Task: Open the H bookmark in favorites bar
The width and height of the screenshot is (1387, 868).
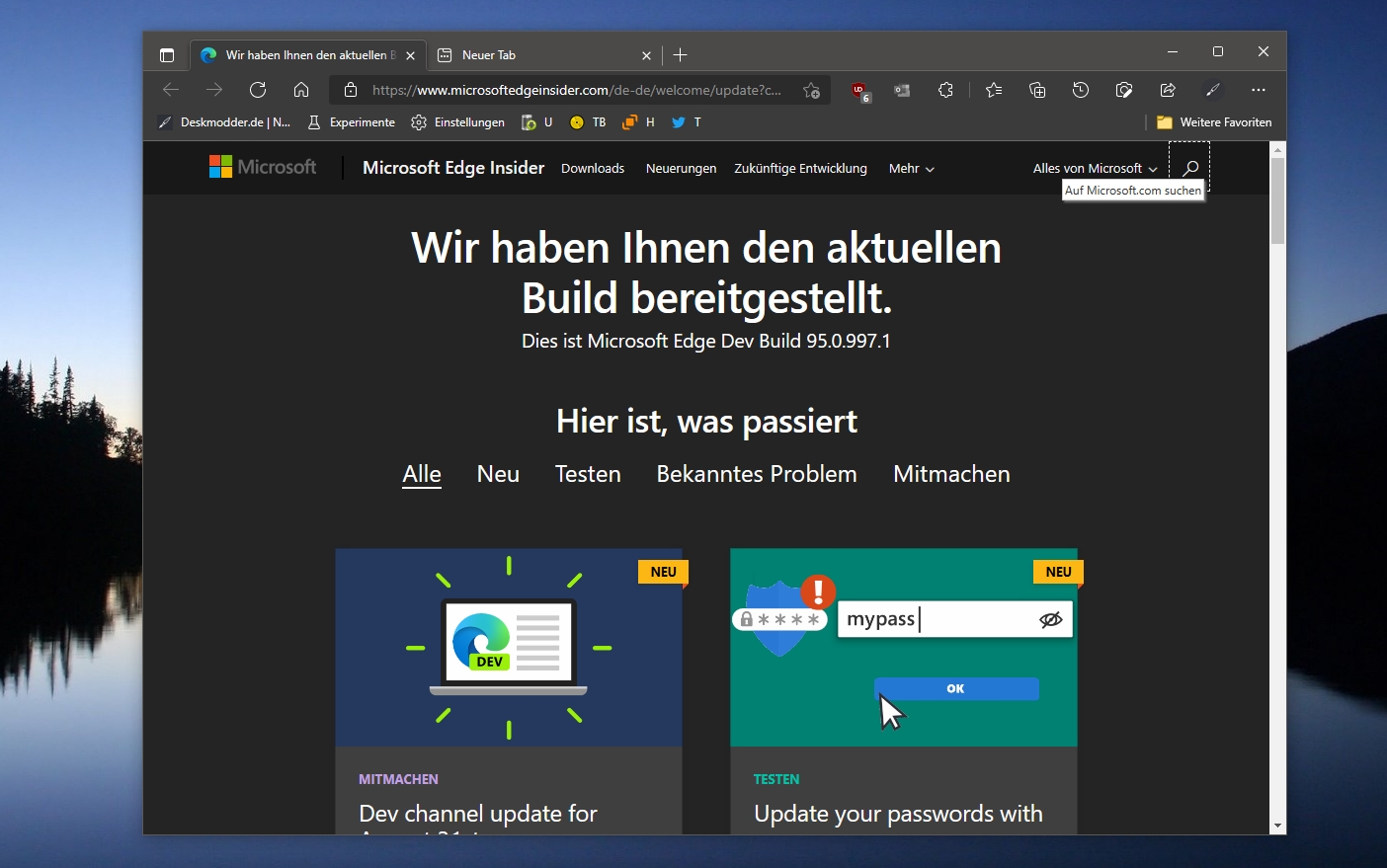Action: coord(638,122)
